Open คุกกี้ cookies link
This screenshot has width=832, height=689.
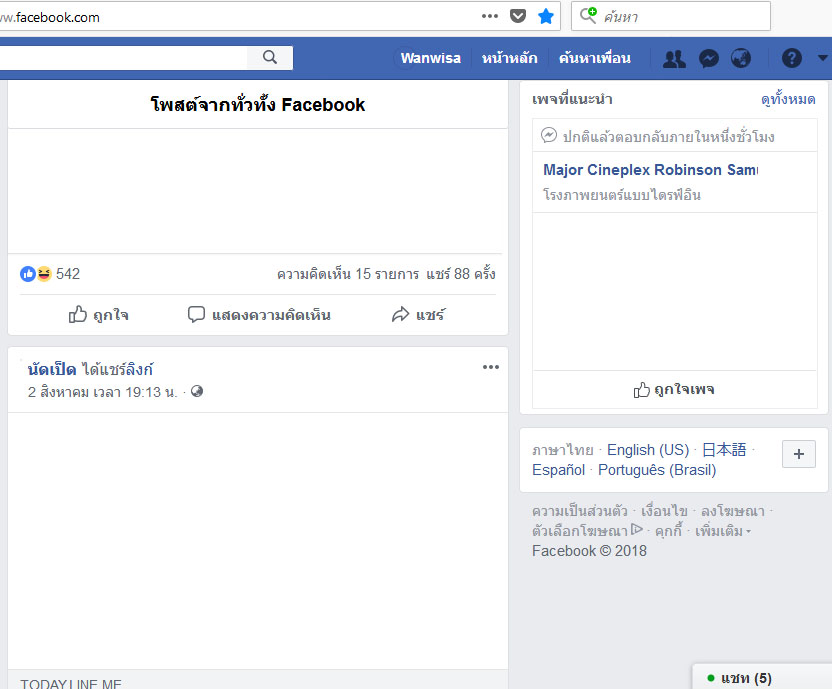coord(669,531)
